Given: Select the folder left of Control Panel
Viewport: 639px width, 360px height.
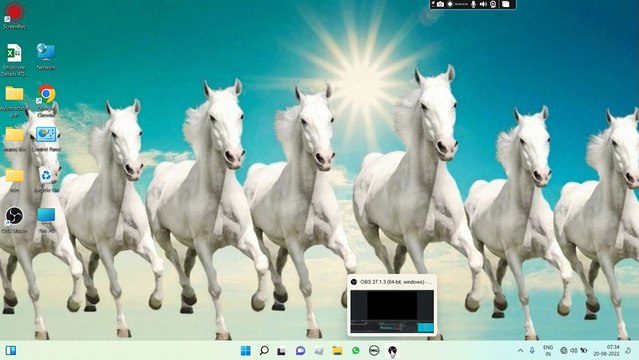Looking at the screenshot, I should click(x=14, y=139).
